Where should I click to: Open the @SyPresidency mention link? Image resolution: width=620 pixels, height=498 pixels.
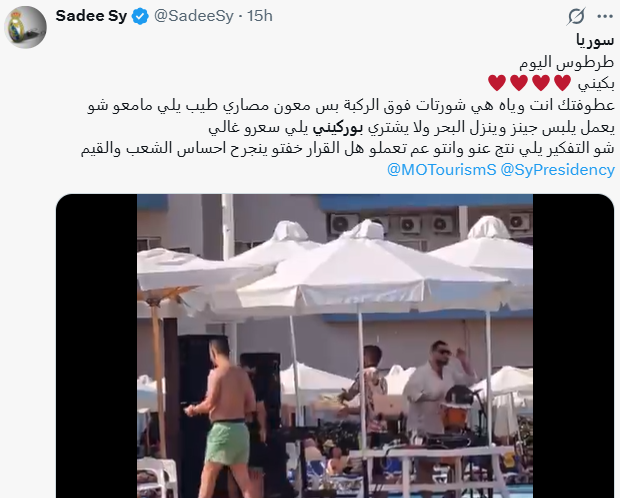558,170
